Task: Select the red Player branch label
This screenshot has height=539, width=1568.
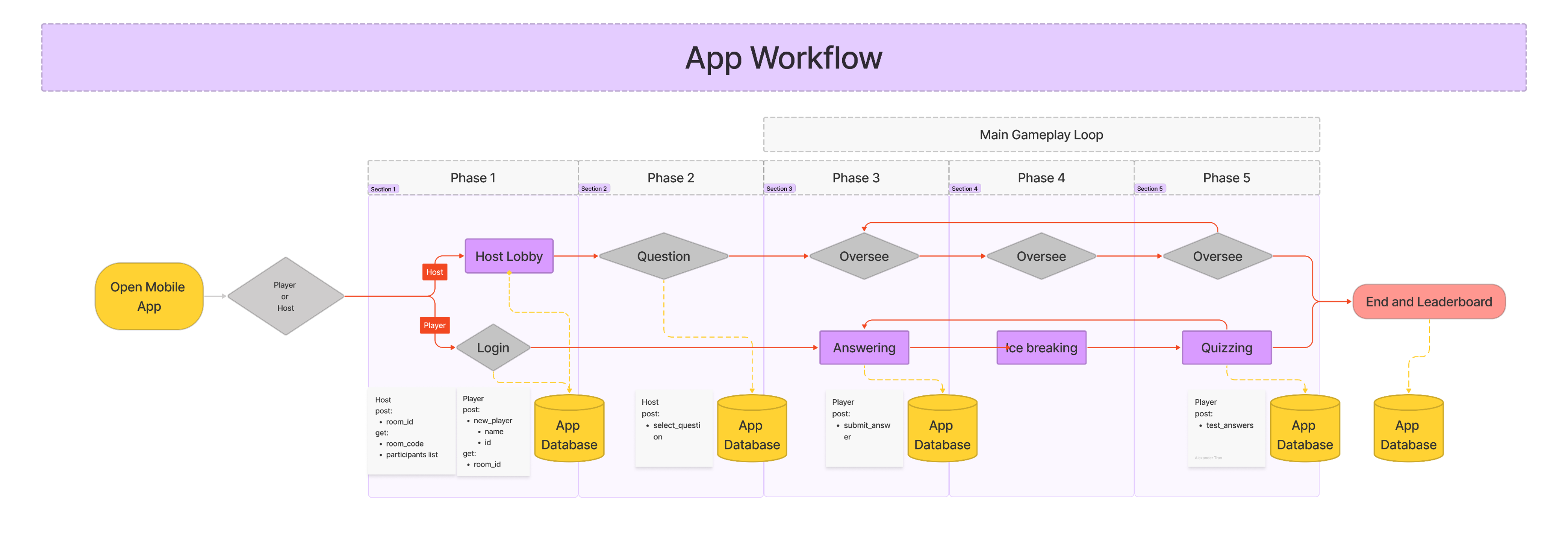Action: [434, 325]
